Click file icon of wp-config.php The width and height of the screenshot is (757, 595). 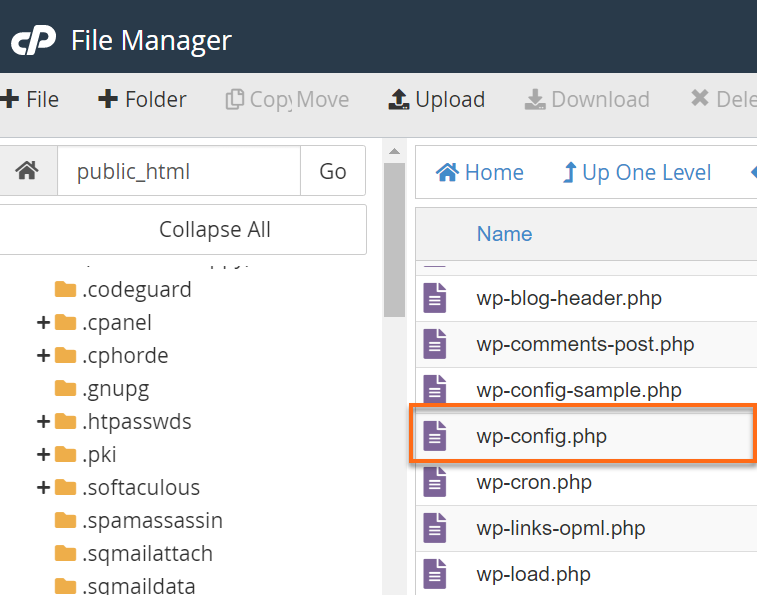(435, 436)
